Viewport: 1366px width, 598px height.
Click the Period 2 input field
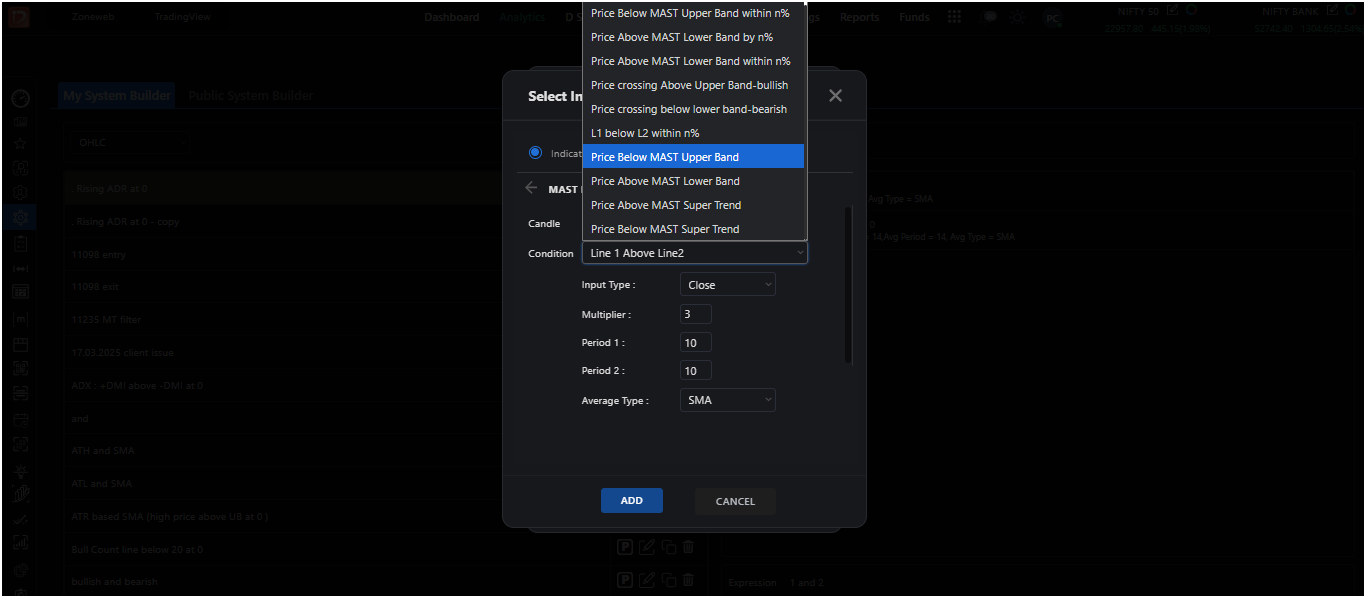pos(696,370)
